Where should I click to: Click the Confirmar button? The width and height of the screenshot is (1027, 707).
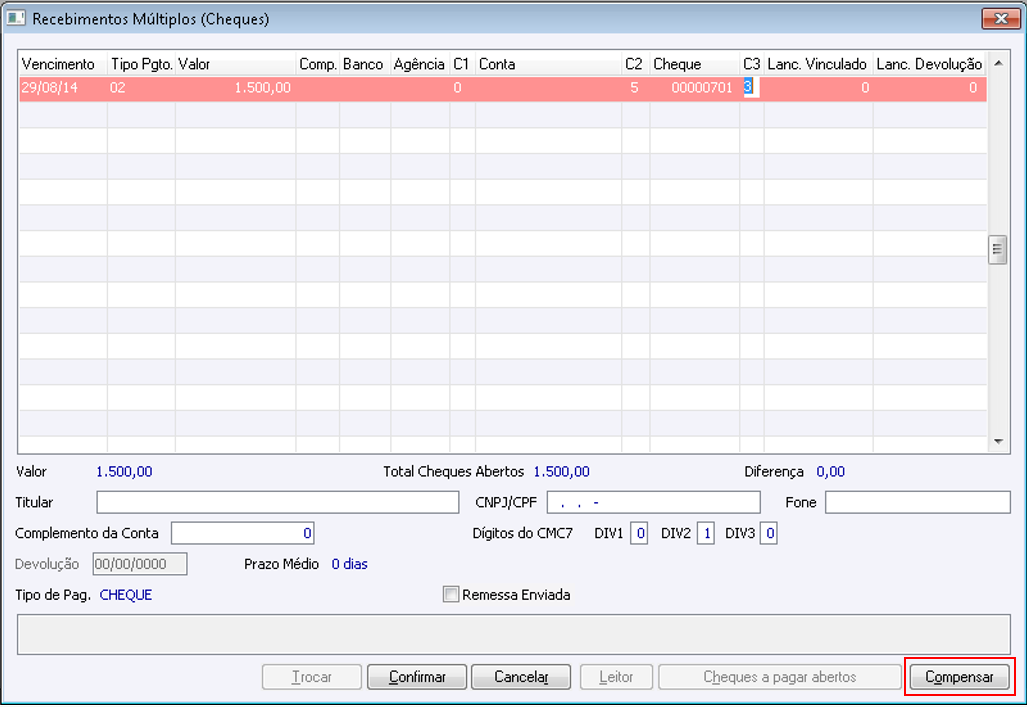click(417, 677)
